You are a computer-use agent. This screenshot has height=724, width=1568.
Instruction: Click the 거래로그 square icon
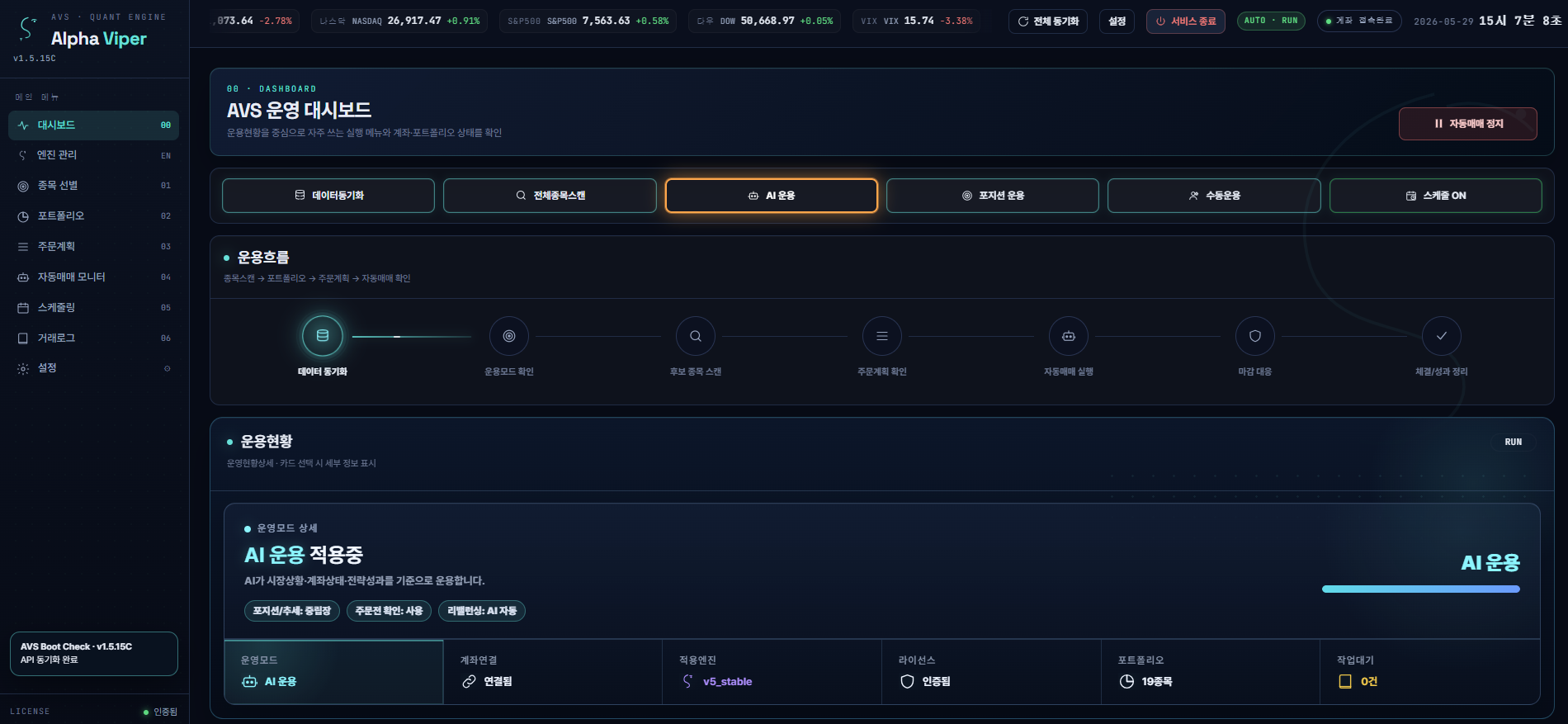click(23, 338)
